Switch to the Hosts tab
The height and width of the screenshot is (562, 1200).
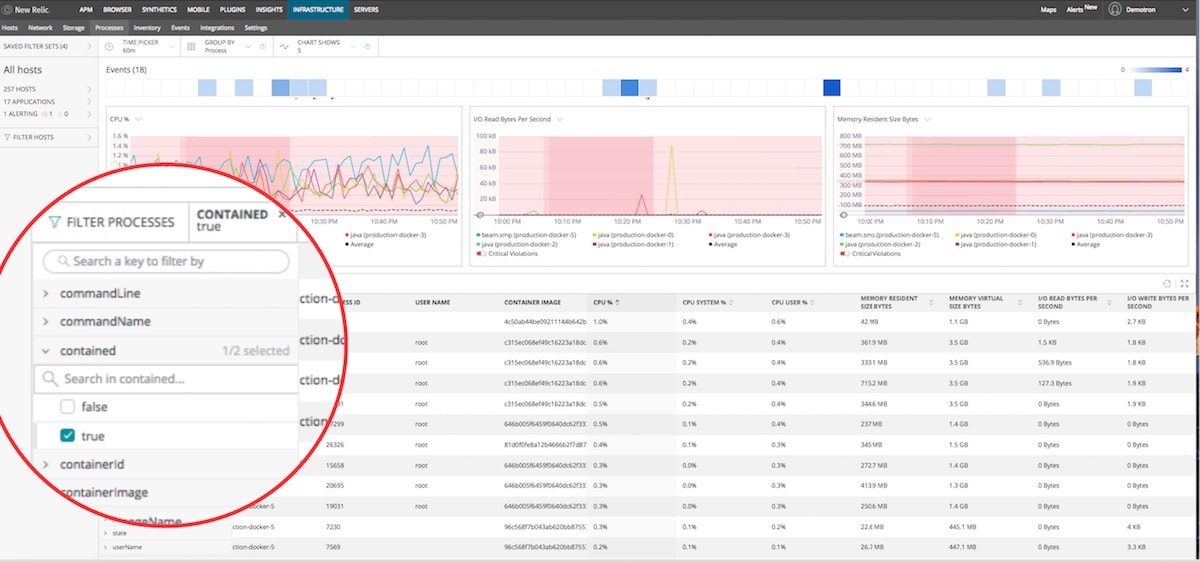click(10, 28)
